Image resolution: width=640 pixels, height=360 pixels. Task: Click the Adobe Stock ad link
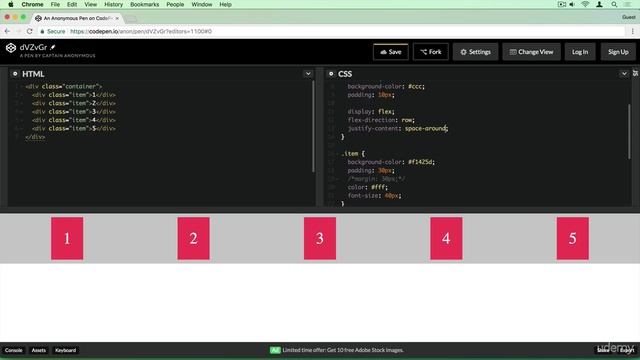click(343, 350)
